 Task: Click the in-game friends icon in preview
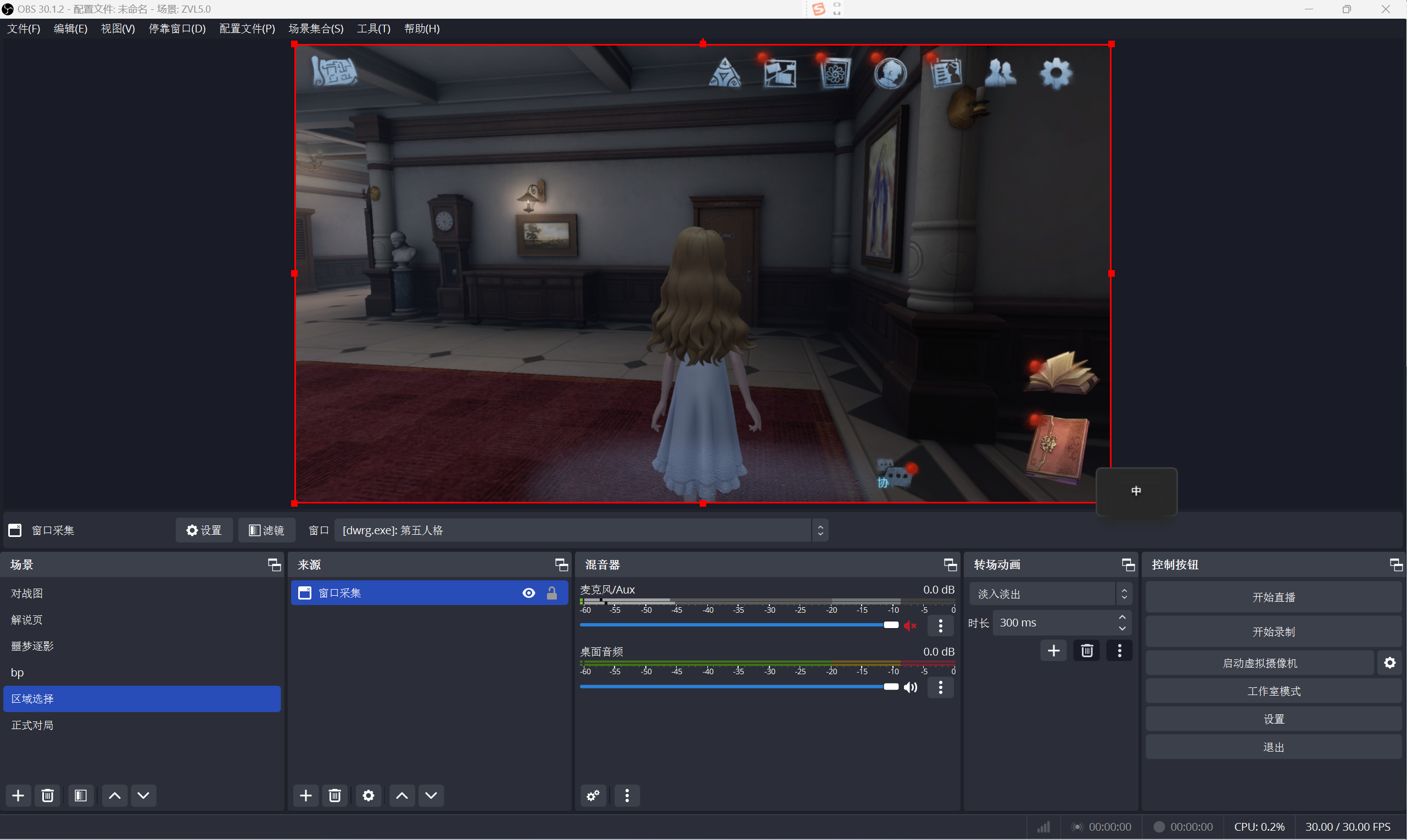point(1001,73)
